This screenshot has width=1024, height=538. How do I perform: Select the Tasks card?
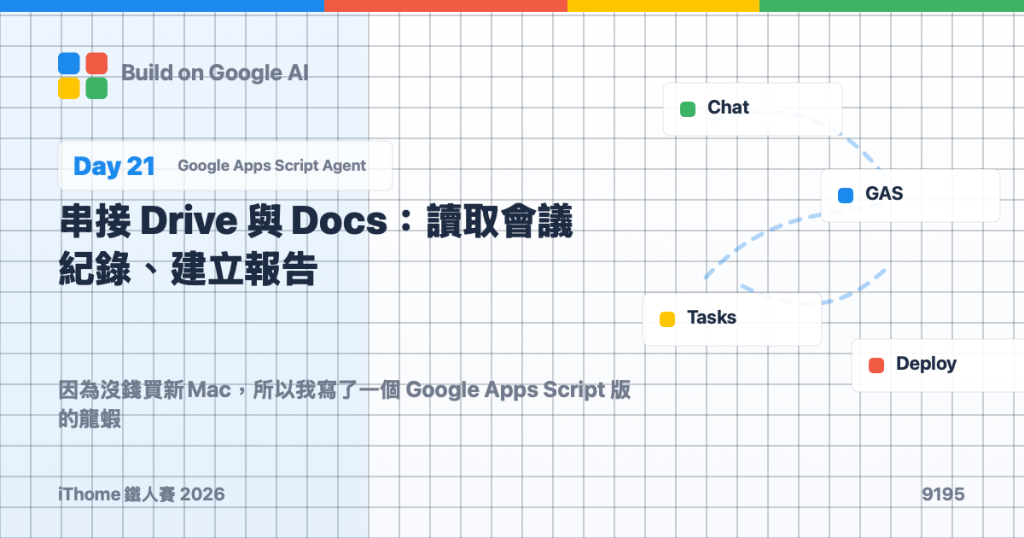click(732, 319)
